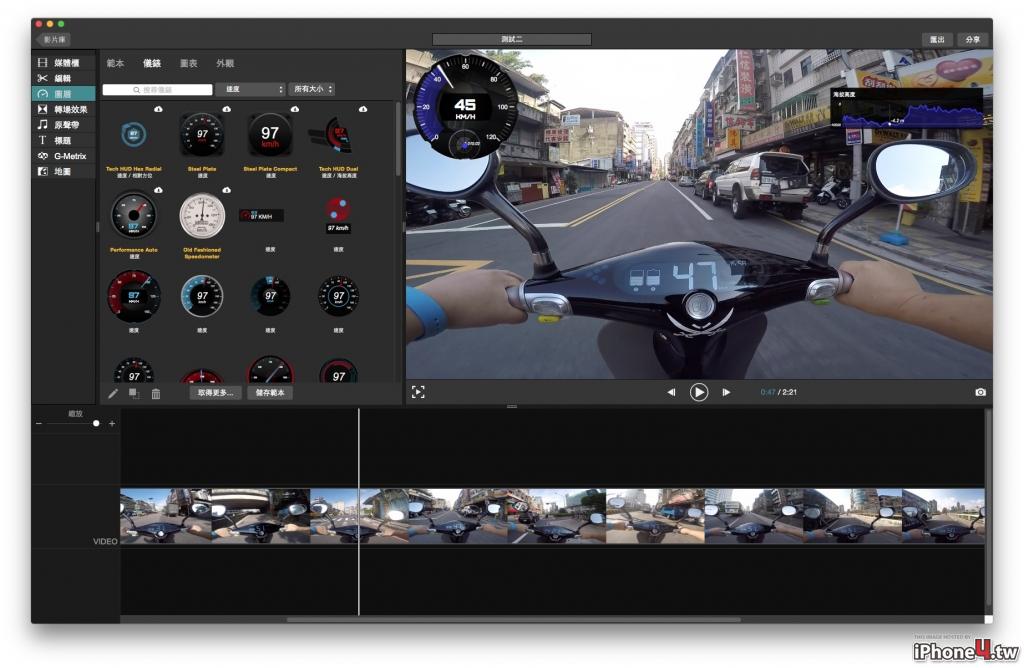Image resolution: width=1024 pixels, height=668 pixels.
Task: Click the pencil edit gauge icon
Action: coord(113,393)
